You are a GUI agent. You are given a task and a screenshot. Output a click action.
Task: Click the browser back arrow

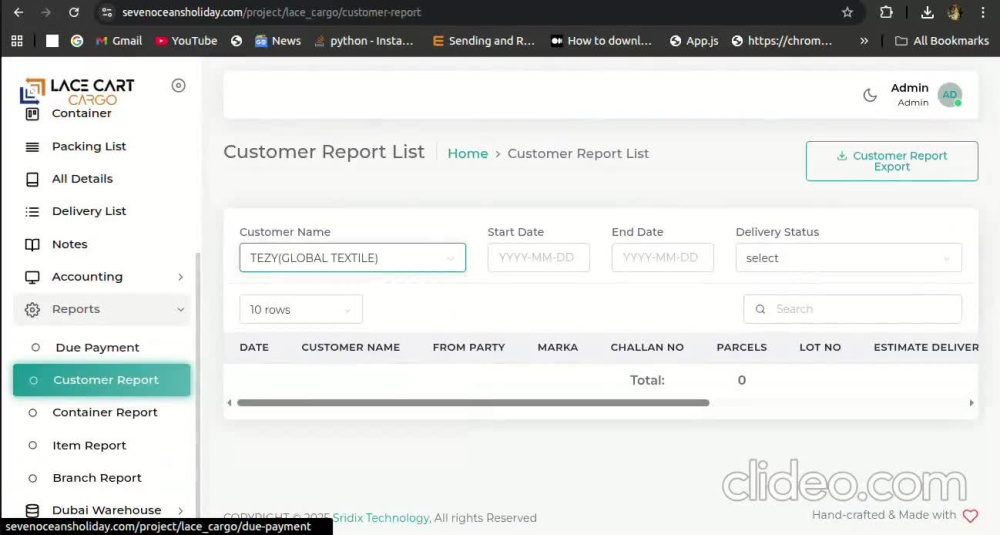click(18, 12)
